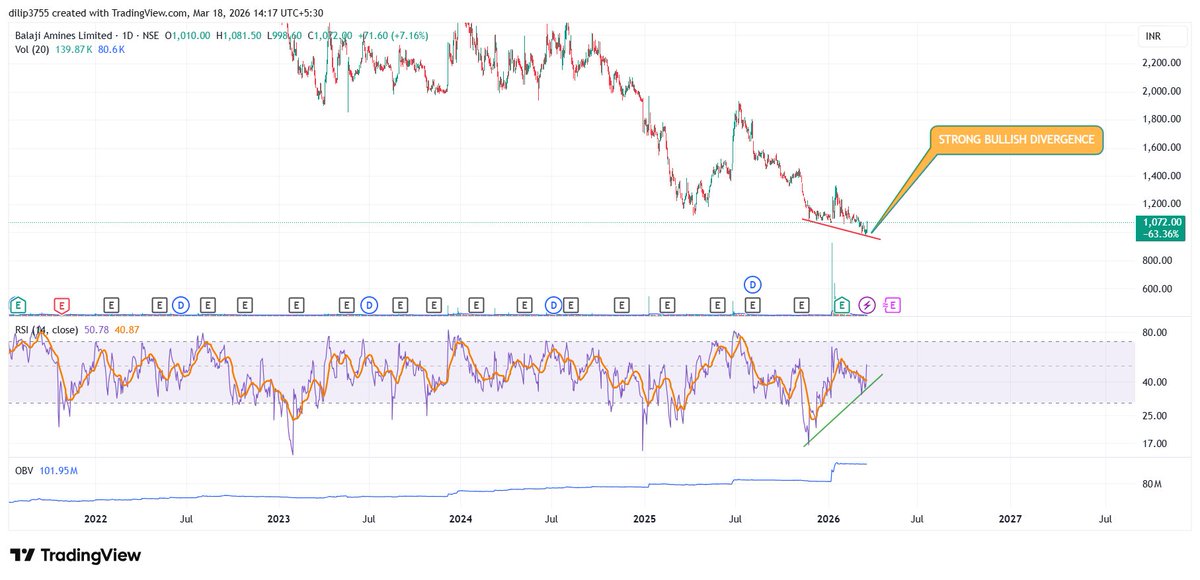This screenshot has height=580, width=1200.
Task: Open the 2022 dividend marker
Action: click(x=181, y=304)
